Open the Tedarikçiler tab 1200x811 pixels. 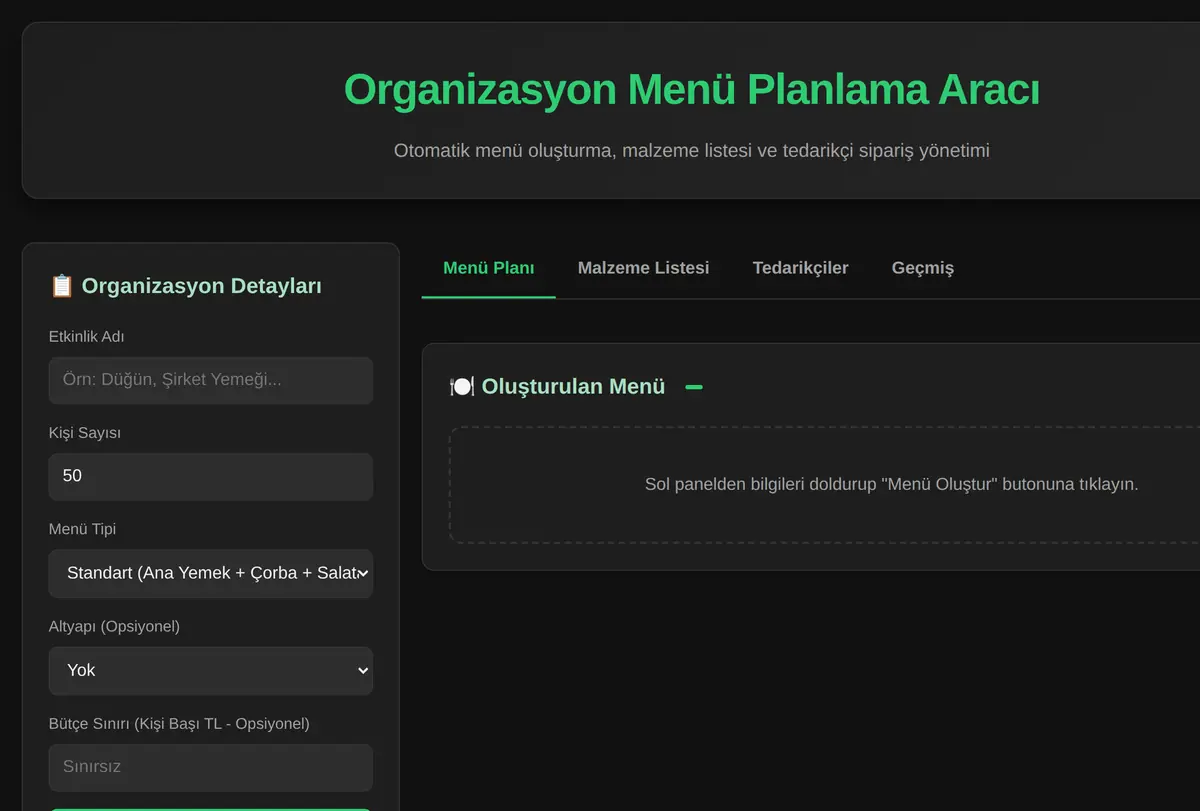point(800,268)
